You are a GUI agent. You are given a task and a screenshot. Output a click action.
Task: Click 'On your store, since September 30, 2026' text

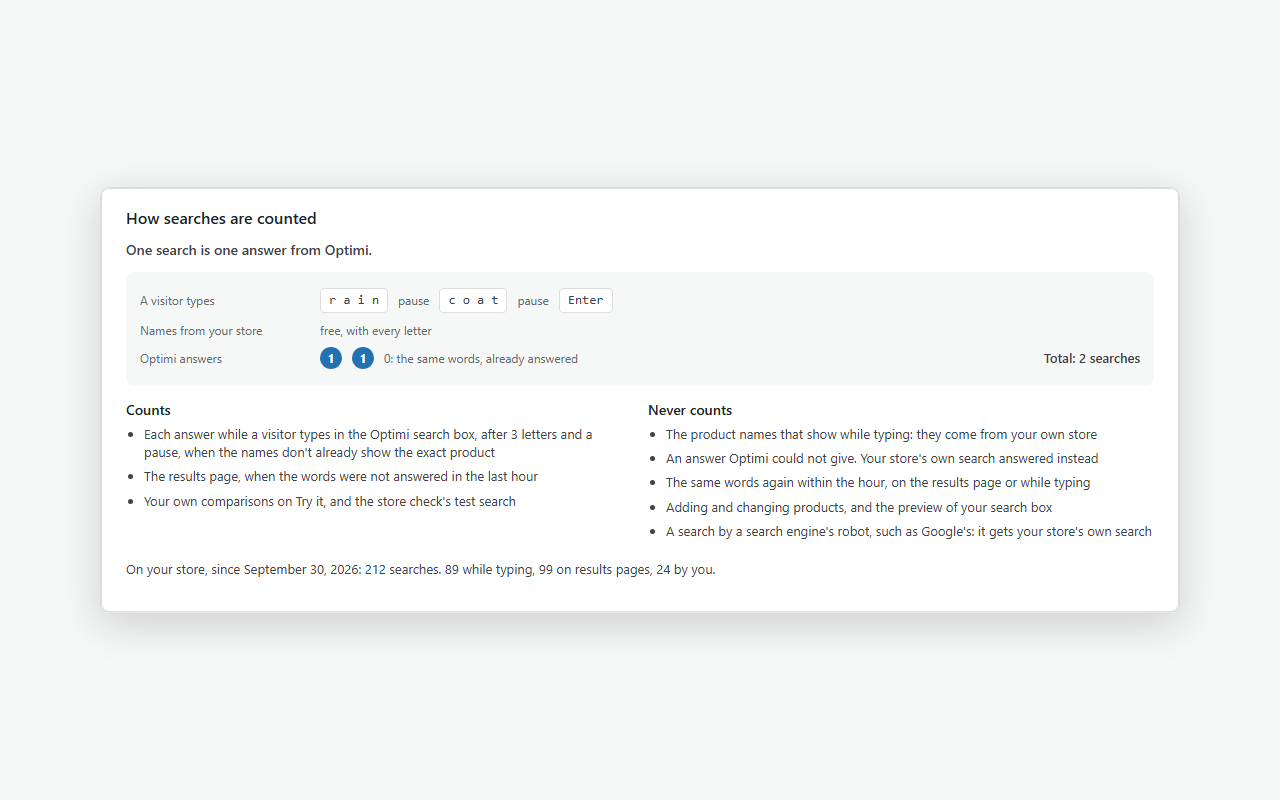[242, 570]
